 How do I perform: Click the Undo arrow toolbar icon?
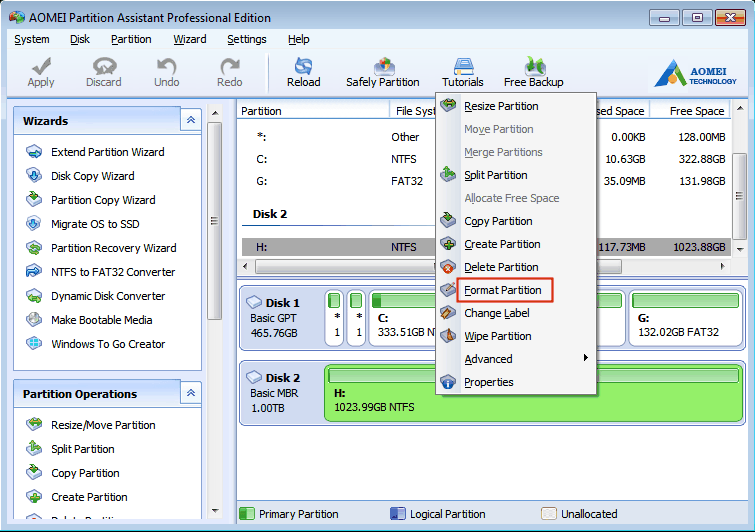tap(167, 66)
